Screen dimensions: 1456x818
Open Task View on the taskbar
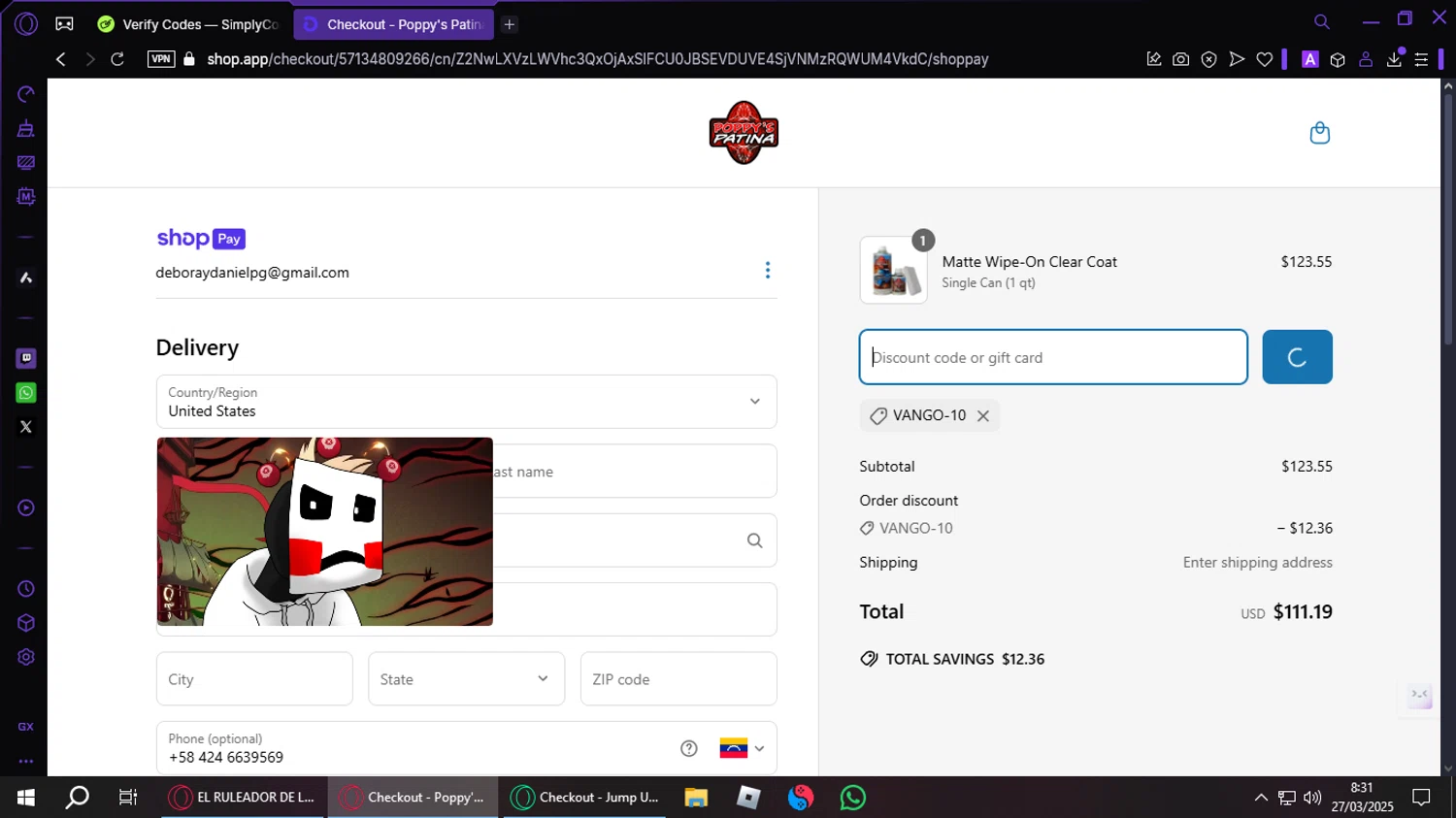127,798
